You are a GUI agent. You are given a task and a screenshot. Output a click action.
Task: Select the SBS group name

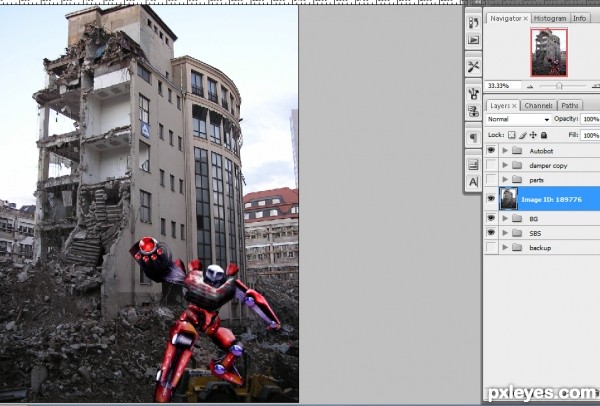coord(535,233)
